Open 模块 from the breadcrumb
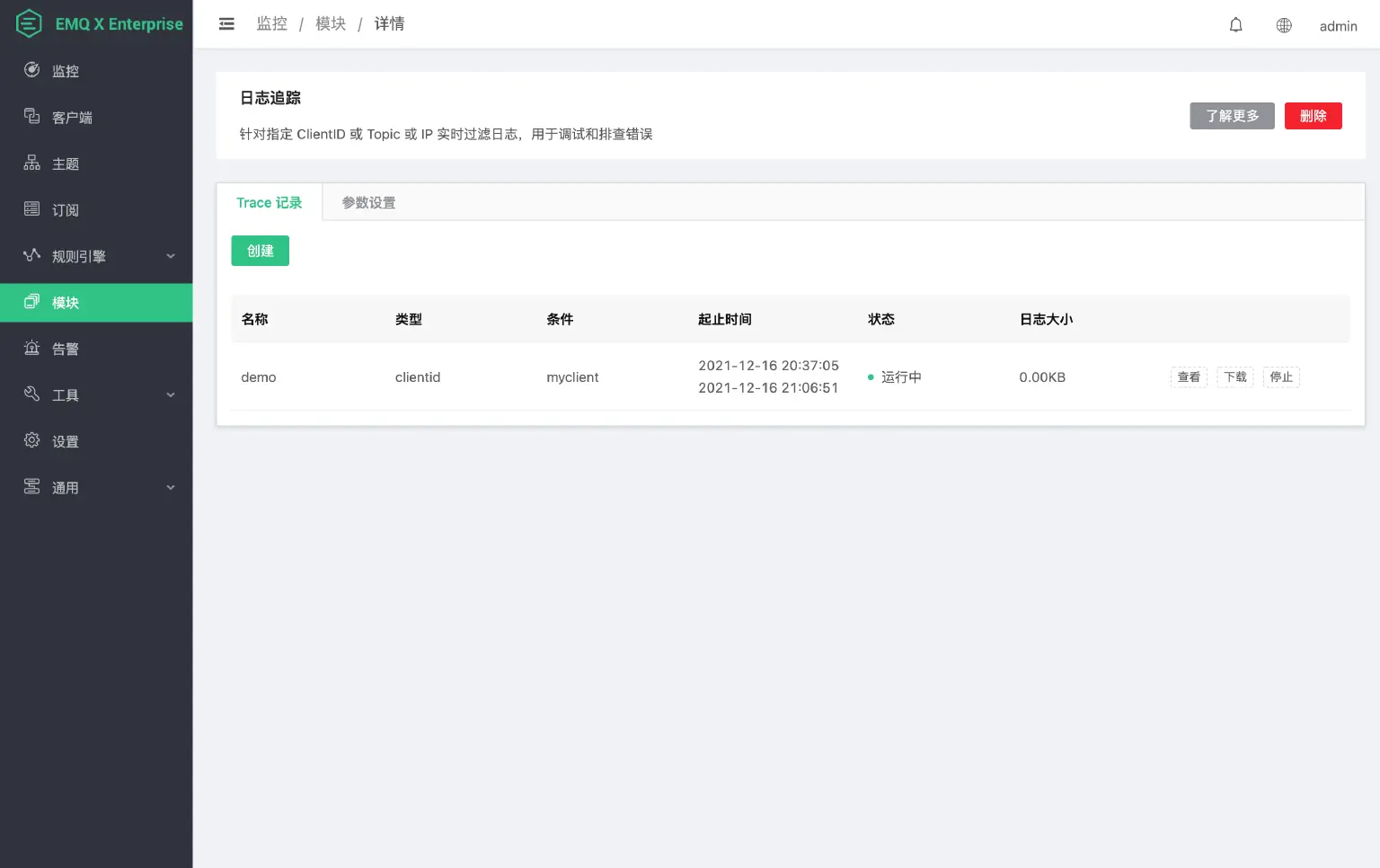1380x868 pixels. (x=331, y=23)
